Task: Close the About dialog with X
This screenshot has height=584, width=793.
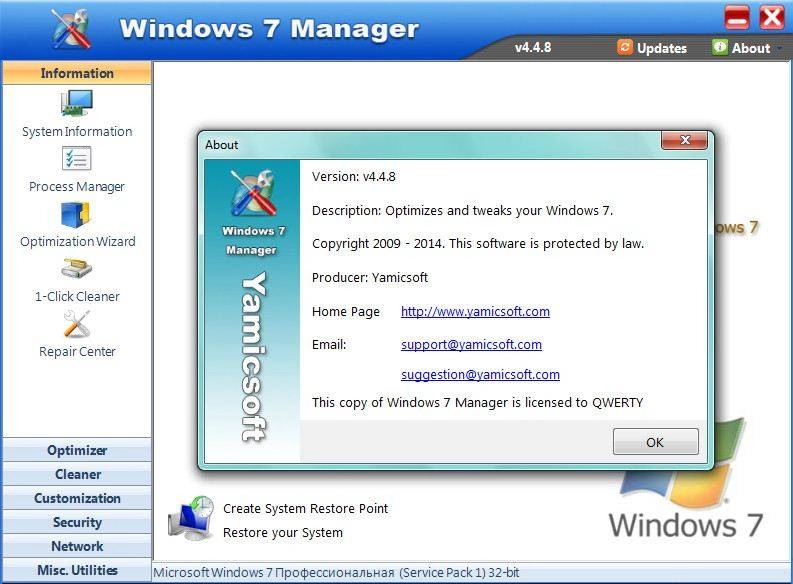Action: [x=684, y=140]
